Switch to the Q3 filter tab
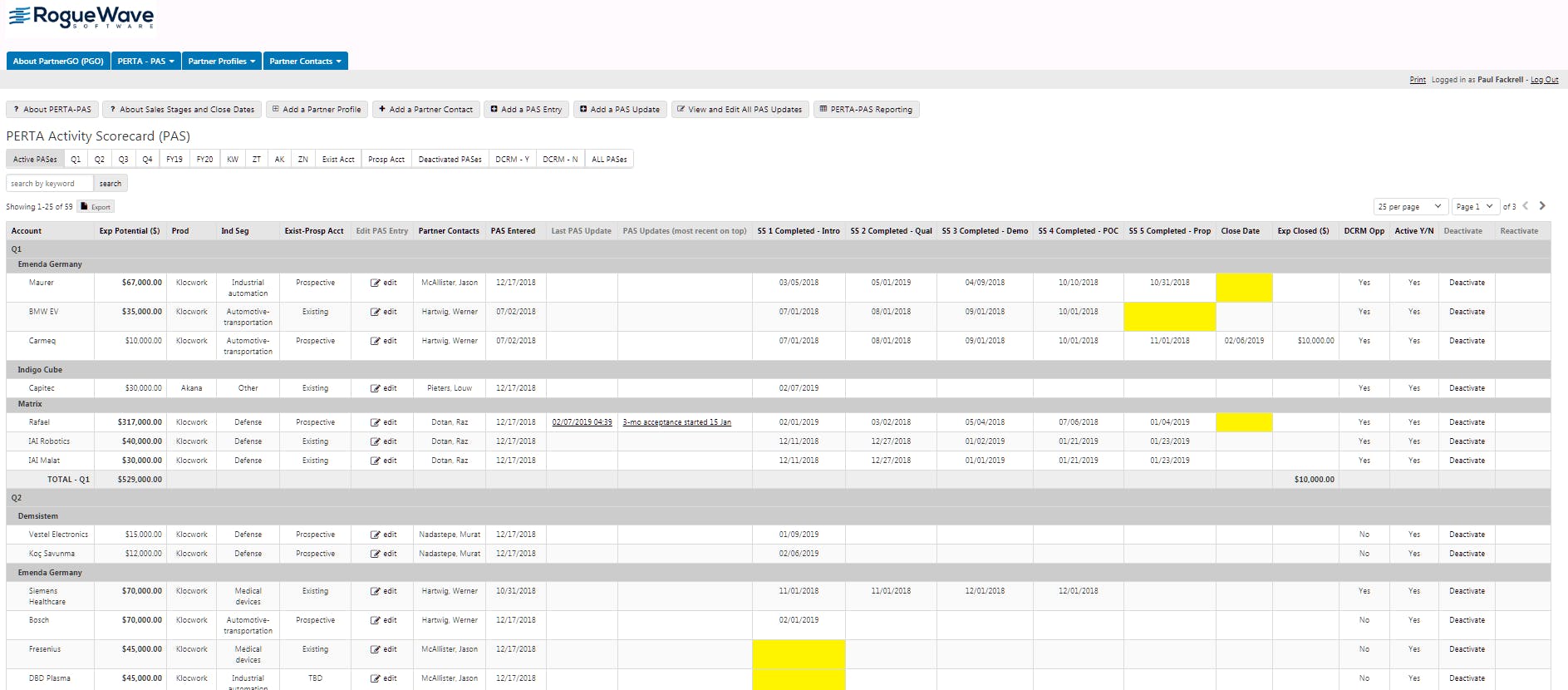Screen dimensions: 1568x690 (123, 159)
